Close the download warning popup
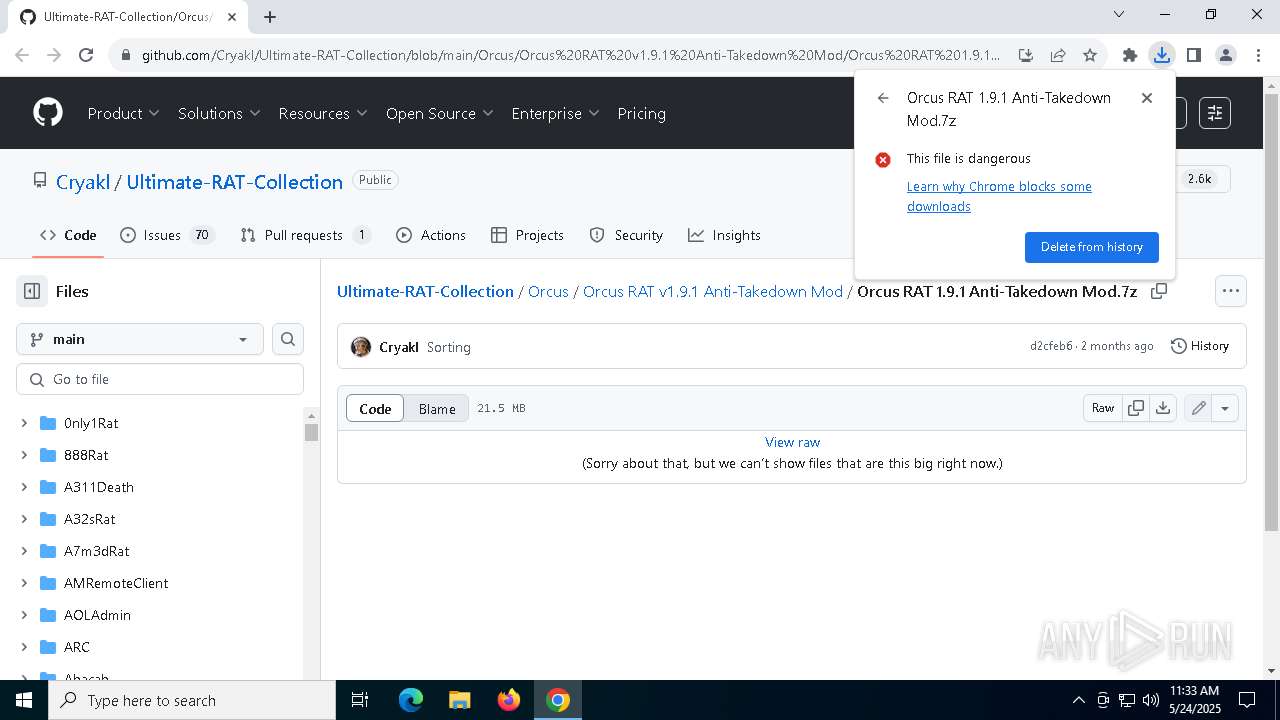 1147,98
